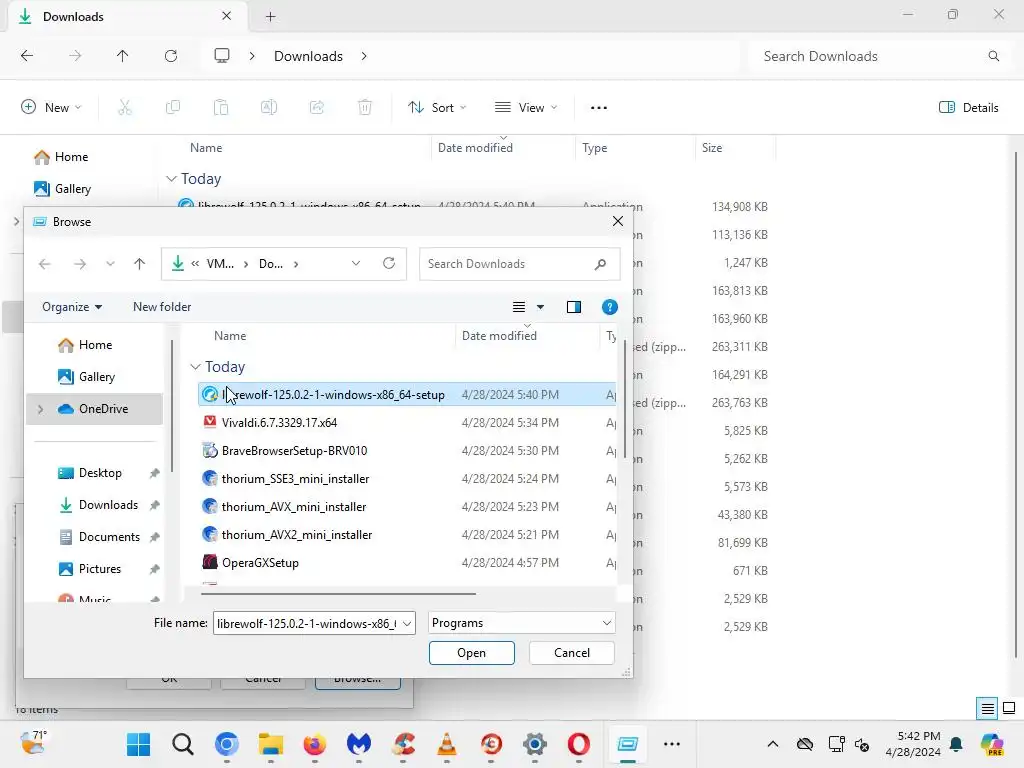This screenshot has width=1024, height=768.
Task: Click Search Downloads field in Browse dialog
Action: (519, 264)
